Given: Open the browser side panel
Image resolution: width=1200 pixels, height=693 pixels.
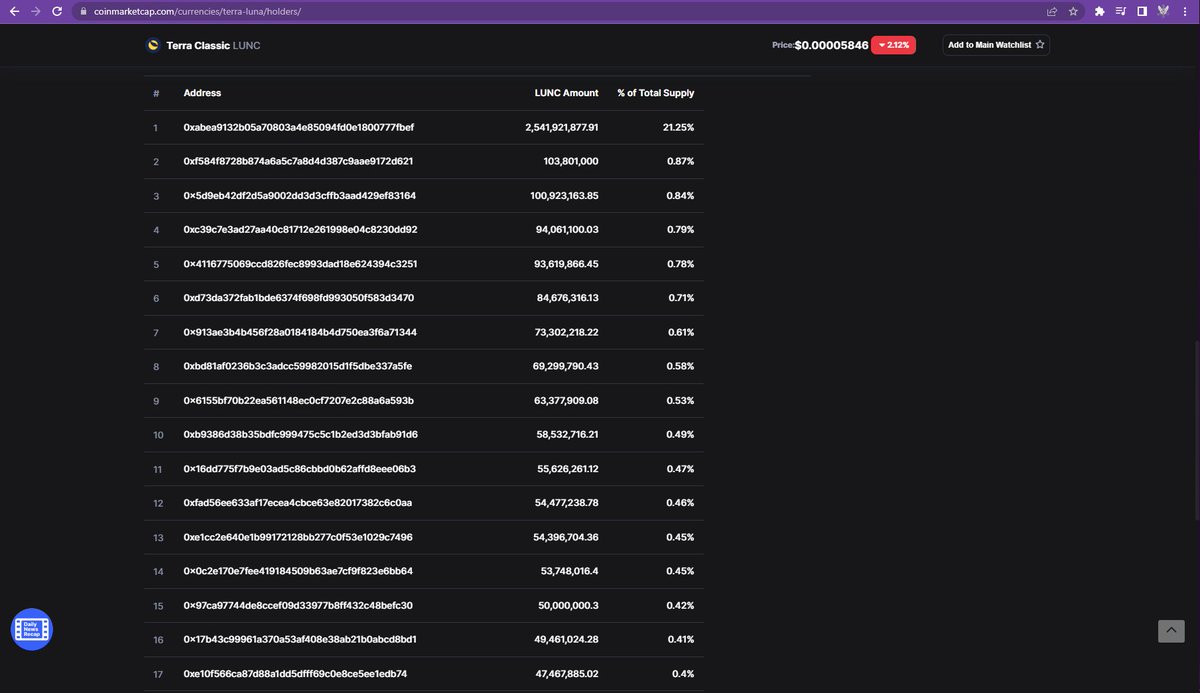Looking at the screenshot, I should 1142,11.
